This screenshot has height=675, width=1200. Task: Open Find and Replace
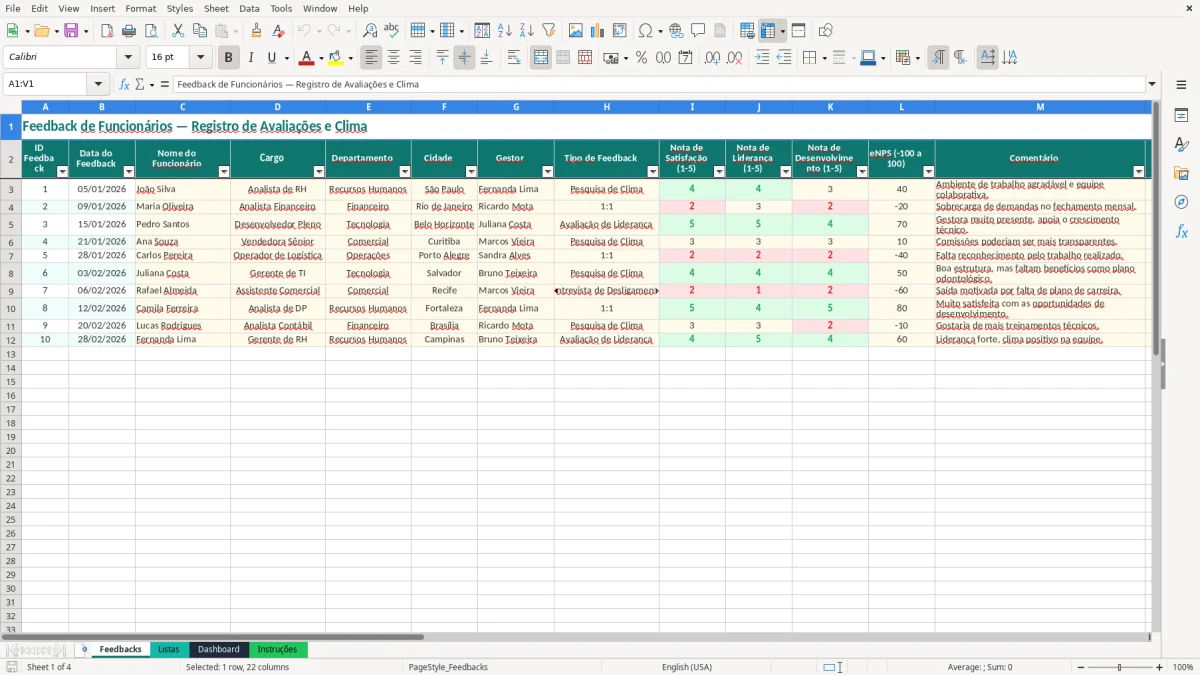(x=369, y=31)
